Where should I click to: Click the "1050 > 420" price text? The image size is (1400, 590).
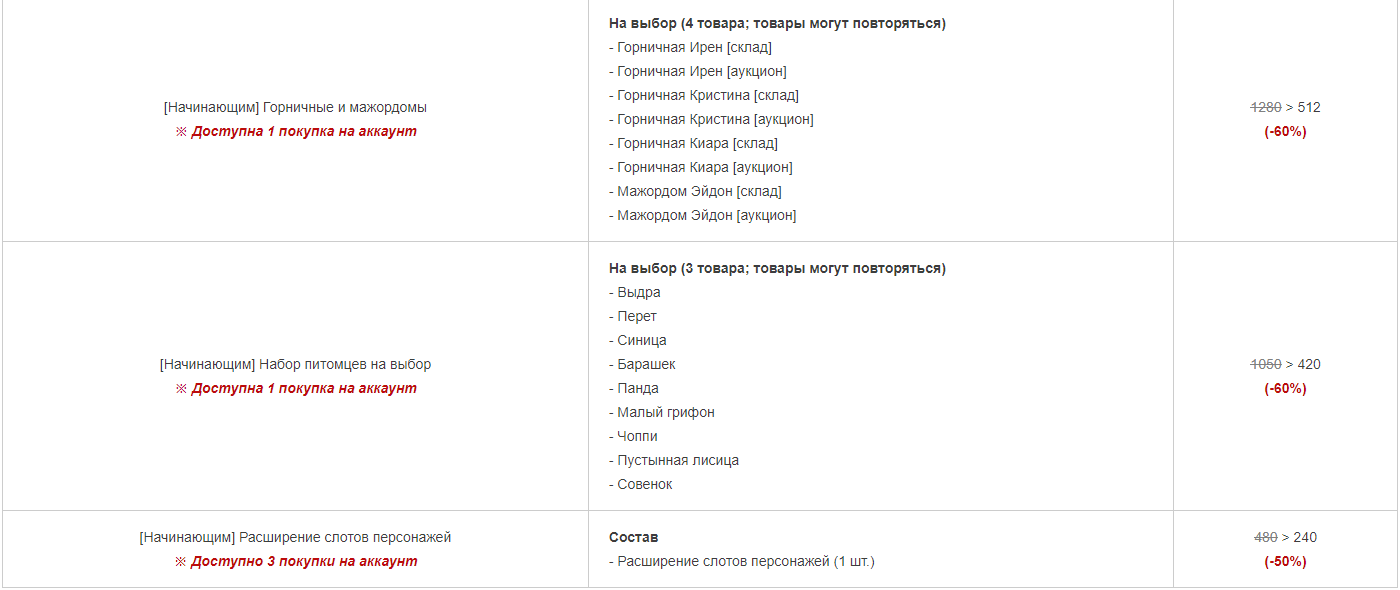coord(1285,364)
